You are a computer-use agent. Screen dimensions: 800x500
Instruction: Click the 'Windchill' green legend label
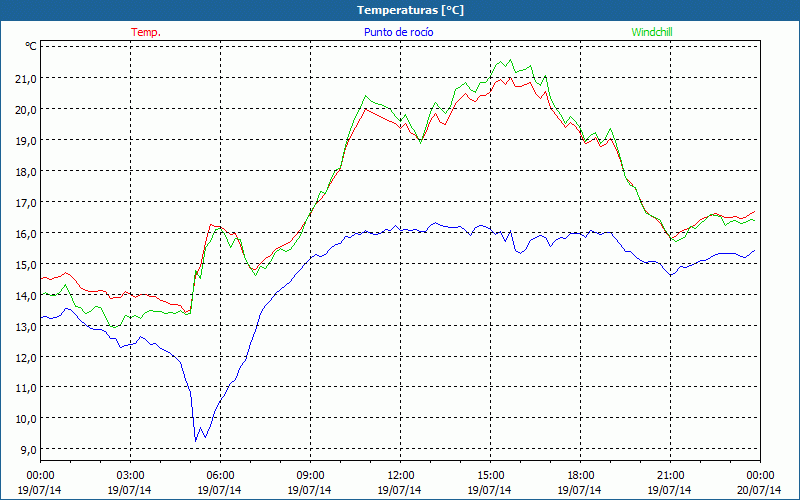click(652, 32)
